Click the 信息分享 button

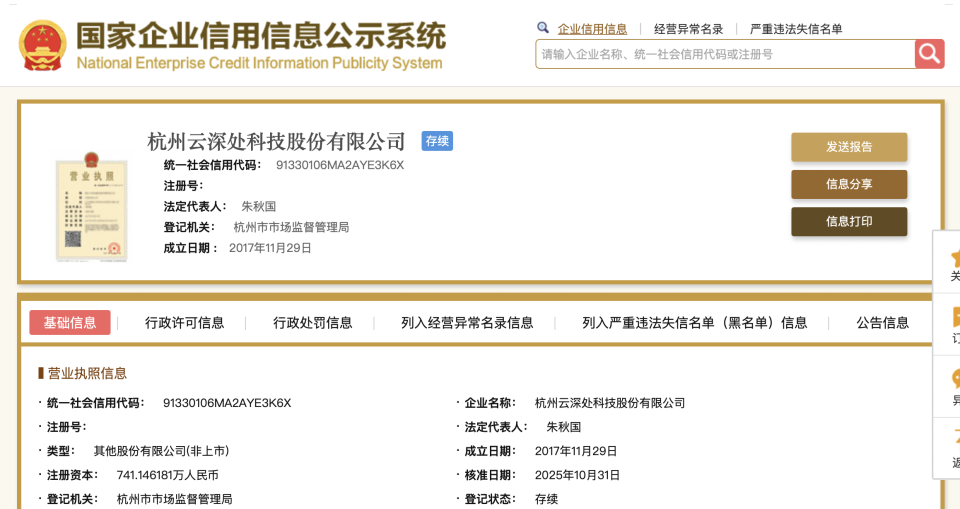(849, 184)
